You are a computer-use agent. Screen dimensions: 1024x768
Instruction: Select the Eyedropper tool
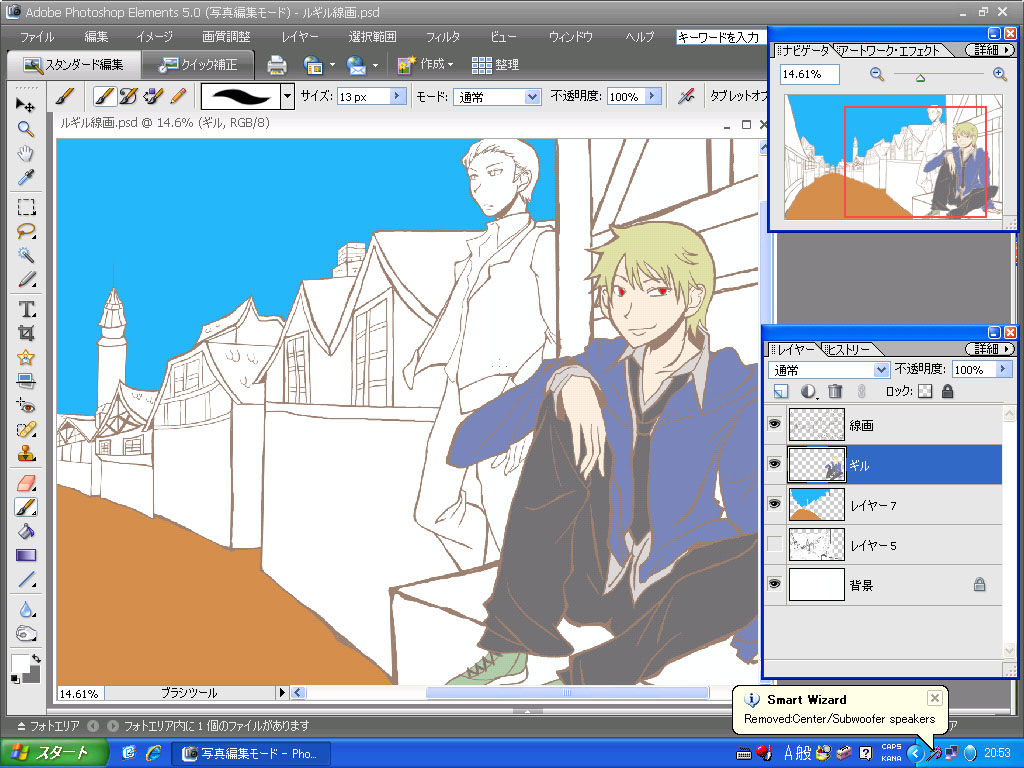tap(25, 177)
